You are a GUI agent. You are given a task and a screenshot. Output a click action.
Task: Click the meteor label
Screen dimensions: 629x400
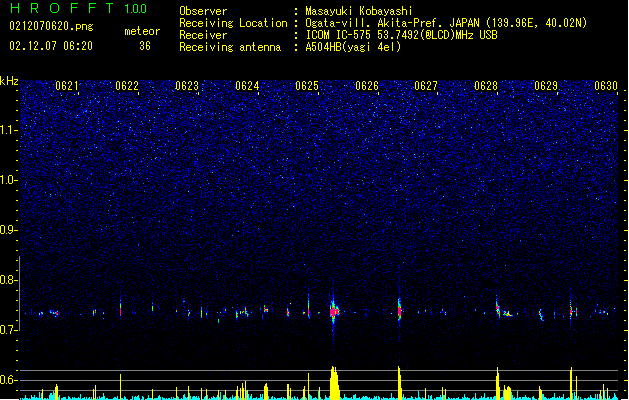coord(142,31)
